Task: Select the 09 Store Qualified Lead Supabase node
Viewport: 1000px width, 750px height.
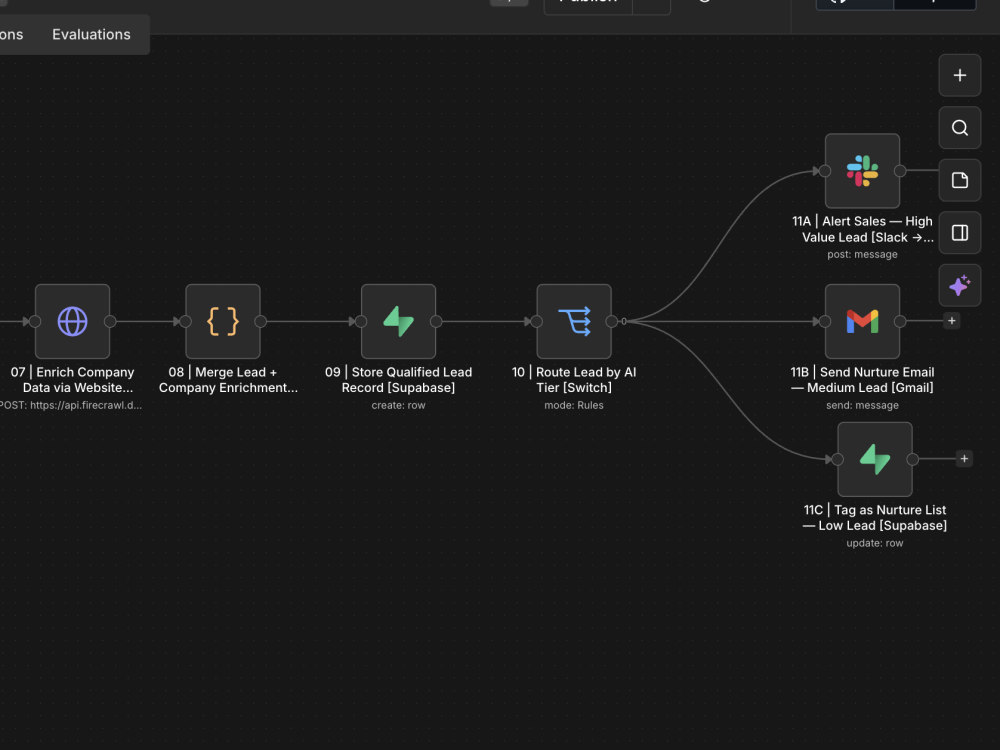Action: 399,321
